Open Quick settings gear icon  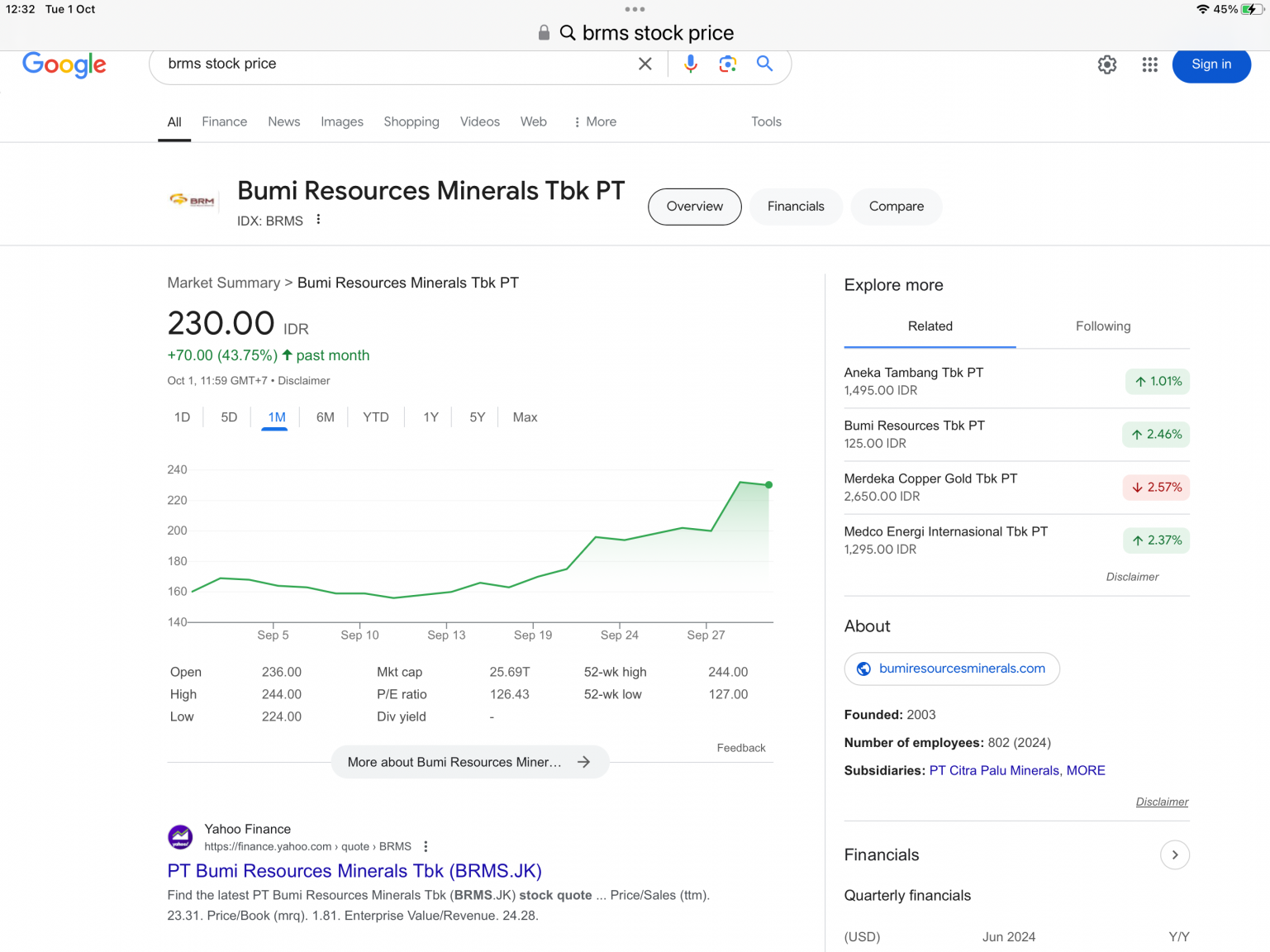1107,64
